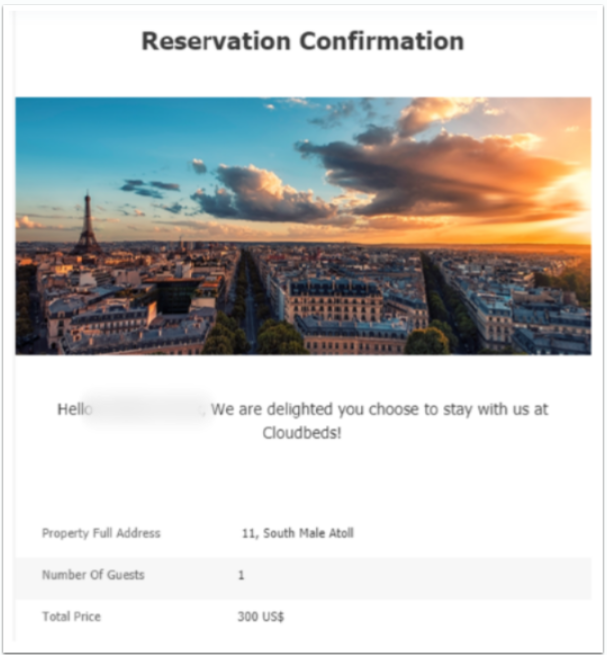The height and width of the screenshot is (655, 607).
Task: Click the Paris skyline banner image
Action: point(303,225)
